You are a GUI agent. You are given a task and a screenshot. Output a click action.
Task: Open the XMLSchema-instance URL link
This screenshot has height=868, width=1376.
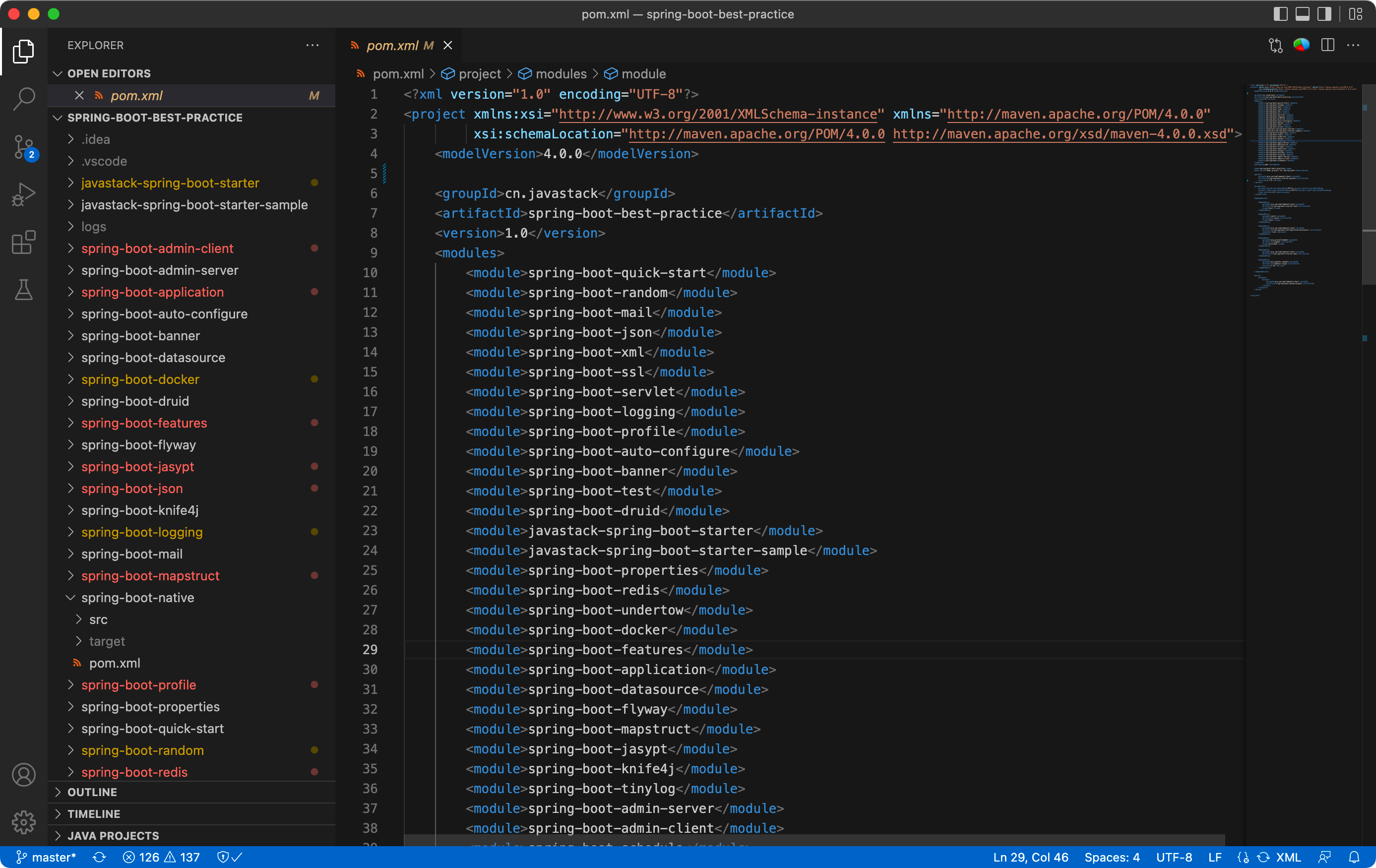click(x=718, y=114)
